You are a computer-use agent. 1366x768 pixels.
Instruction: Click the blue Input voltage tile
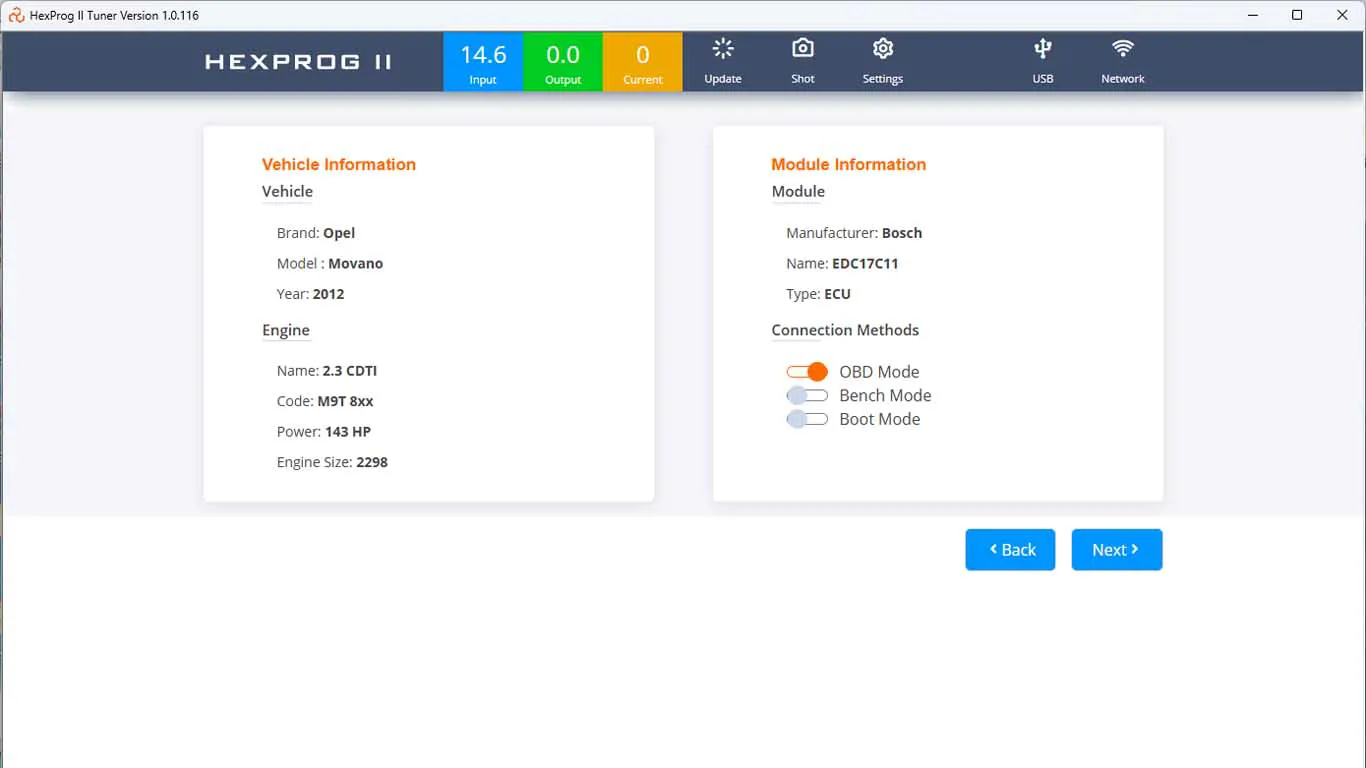[483, 62]
